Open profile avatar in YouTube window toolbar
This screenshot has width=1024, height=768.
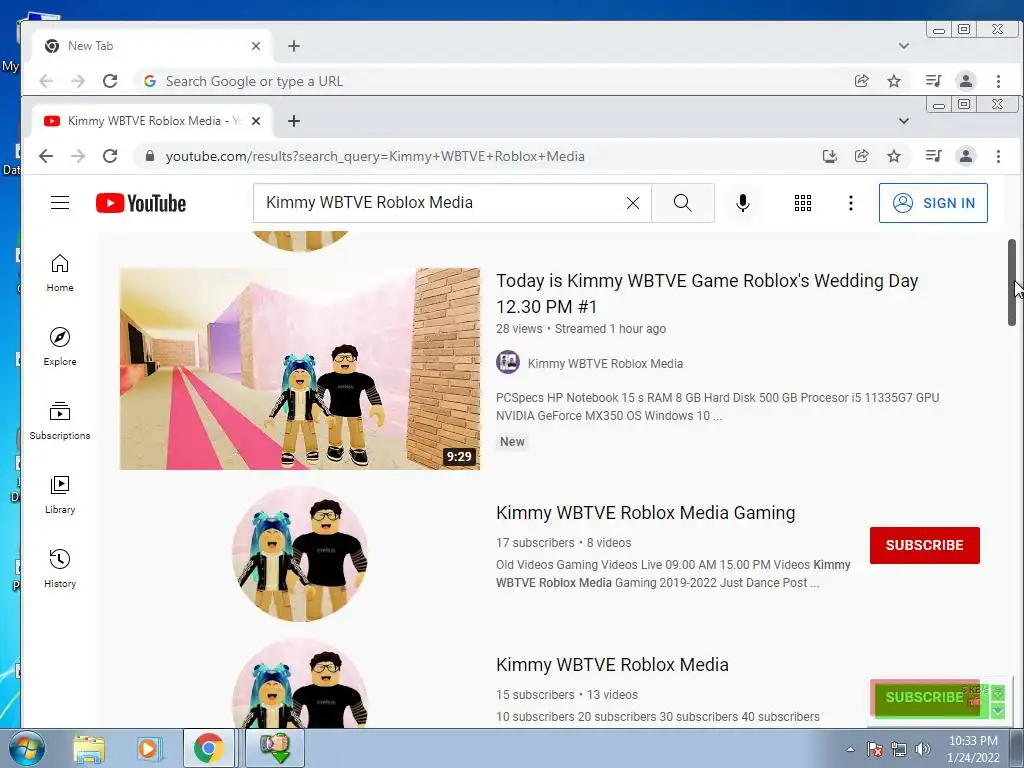965,156
